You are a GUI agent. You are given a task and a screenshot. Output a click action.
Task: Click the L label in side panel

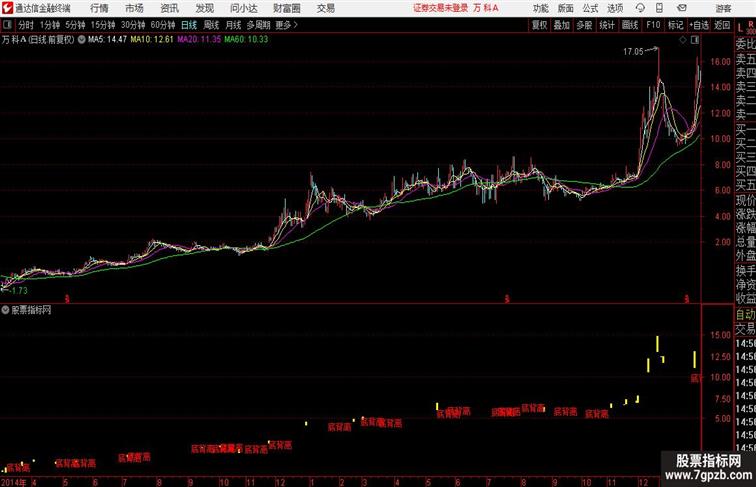coord(741,29)
